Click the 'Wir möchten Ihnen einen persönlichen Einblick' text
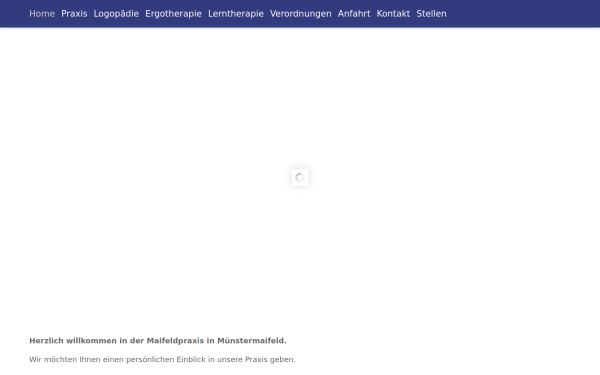Viewport: 600px width, 375px height. click(162, 359)
